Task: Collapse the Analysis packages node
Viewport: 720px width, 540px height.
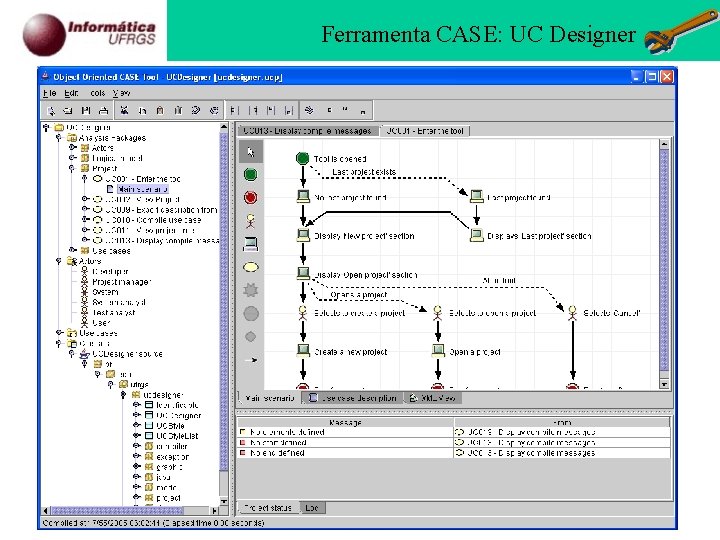Action: click(x=59, y=138)
